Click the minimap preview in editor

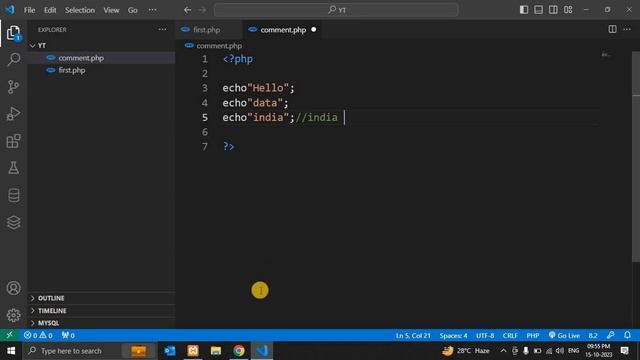[606, 54]
